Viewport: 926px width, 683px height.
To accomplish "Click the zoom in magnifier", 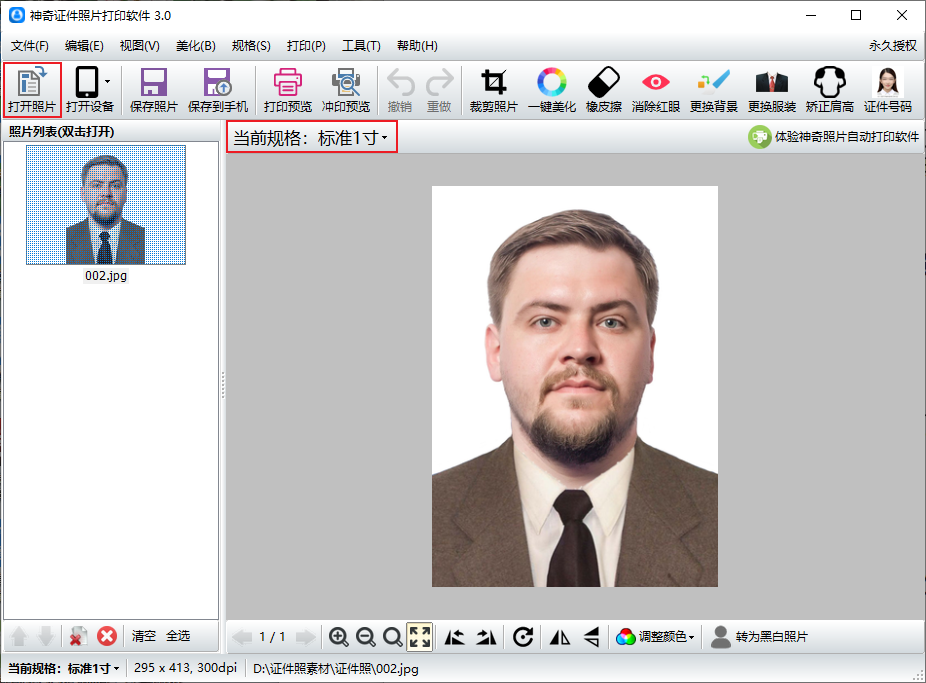I will pyautogui.click(x=338, y=637).
